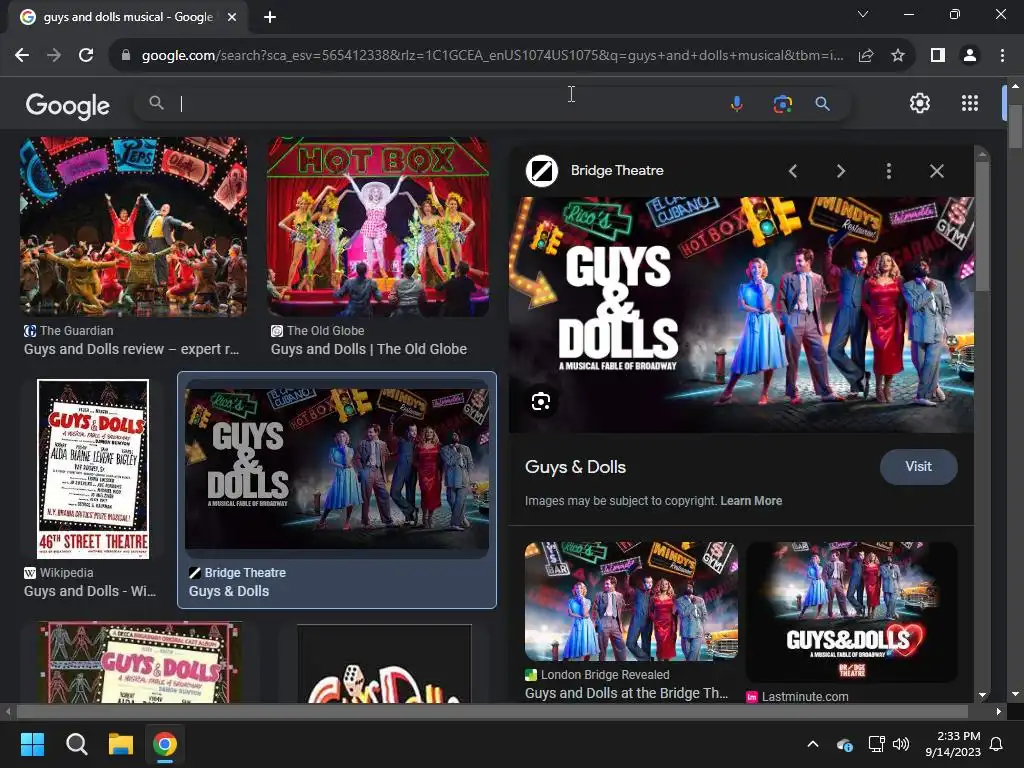Focus the Google search box
Viewport: 1024px width, 768px height.
pos(451,103)
